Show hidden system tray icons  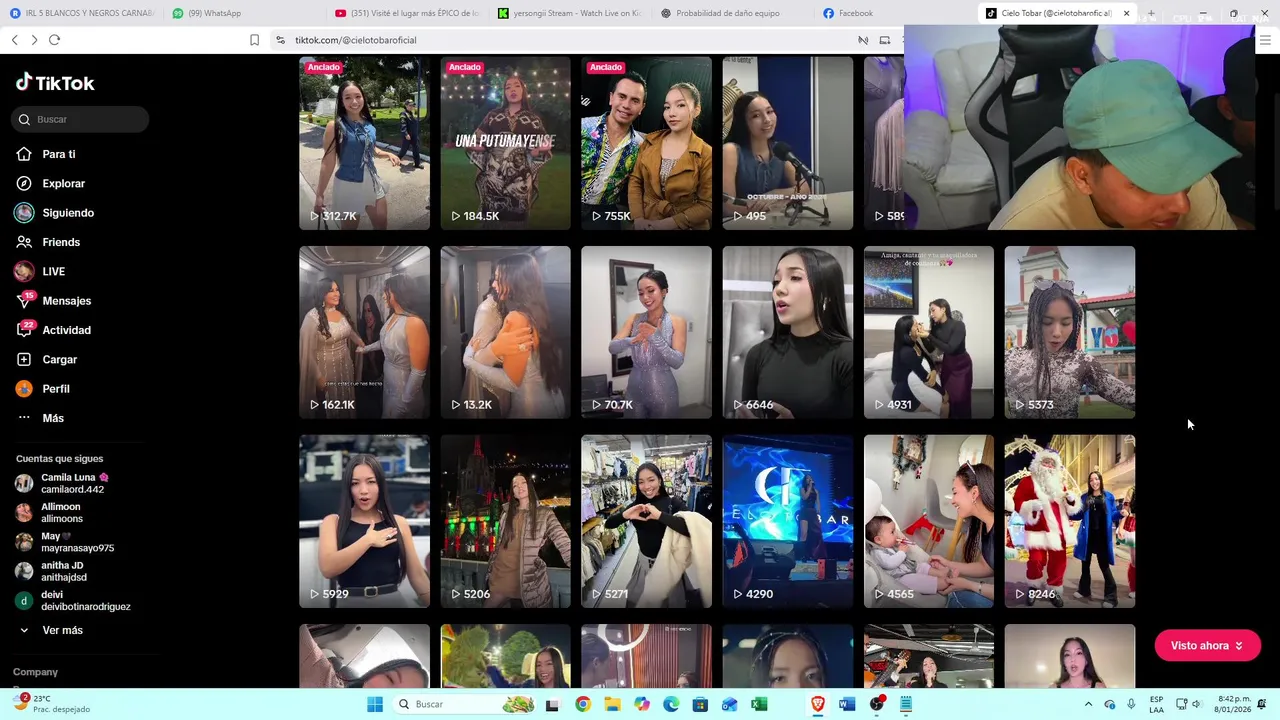click(x=1088, y=704)
